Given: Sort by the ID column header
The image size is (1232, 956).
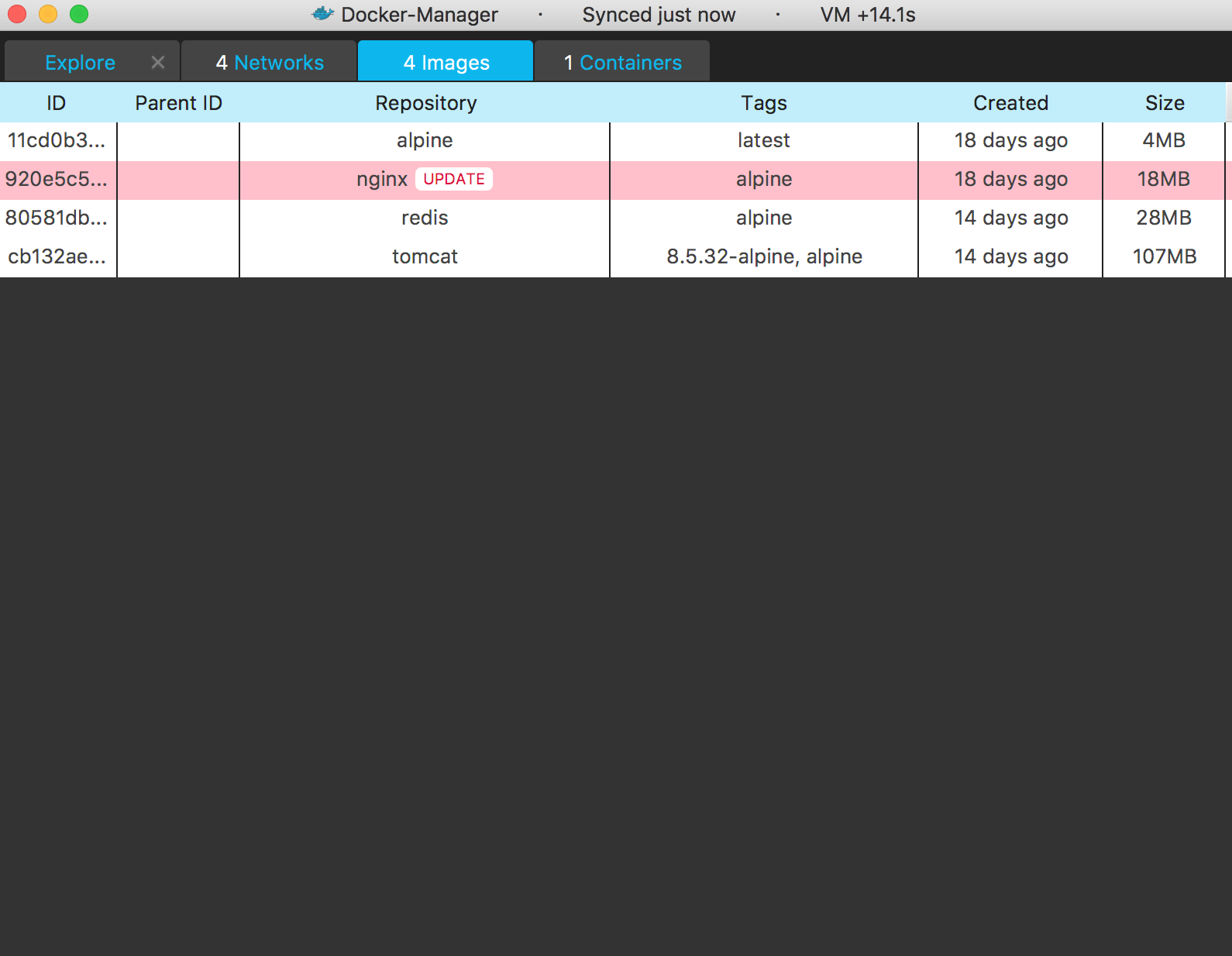Looking at the screenshot, I should tap(56, 103).
